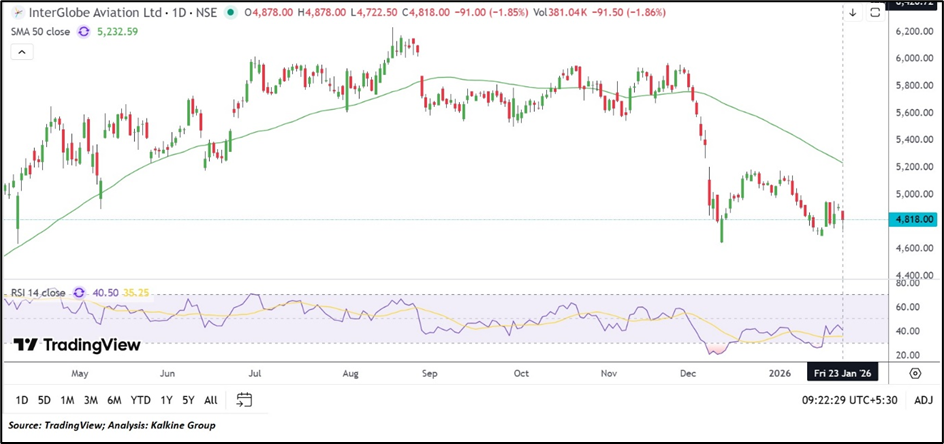Viewport: 944px width, 444px height.
Task: Show the All time range
Action: 211,400
